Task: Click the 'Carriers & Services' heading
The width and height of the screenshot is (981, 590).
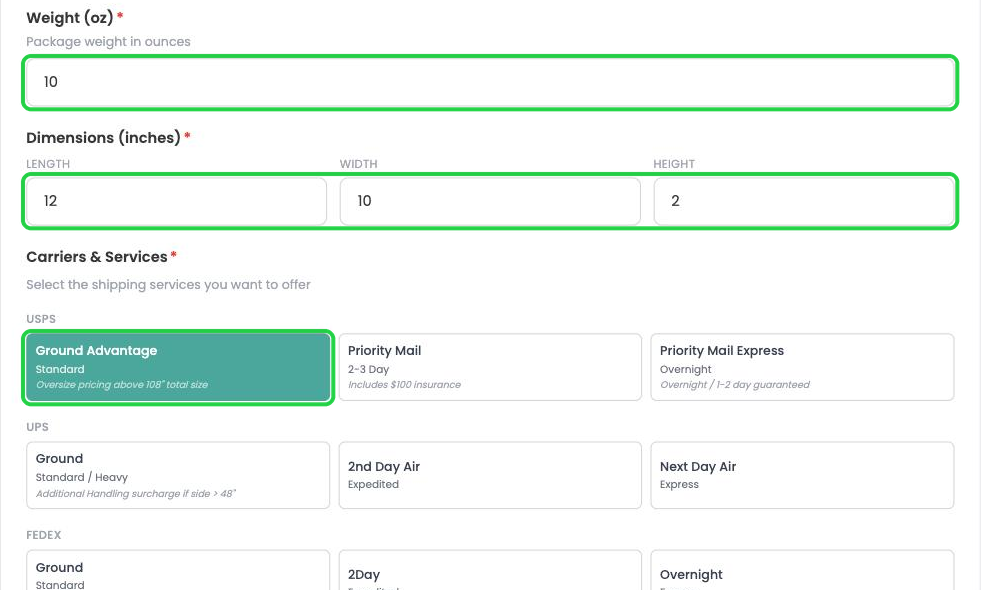Action: click(97, 257)
